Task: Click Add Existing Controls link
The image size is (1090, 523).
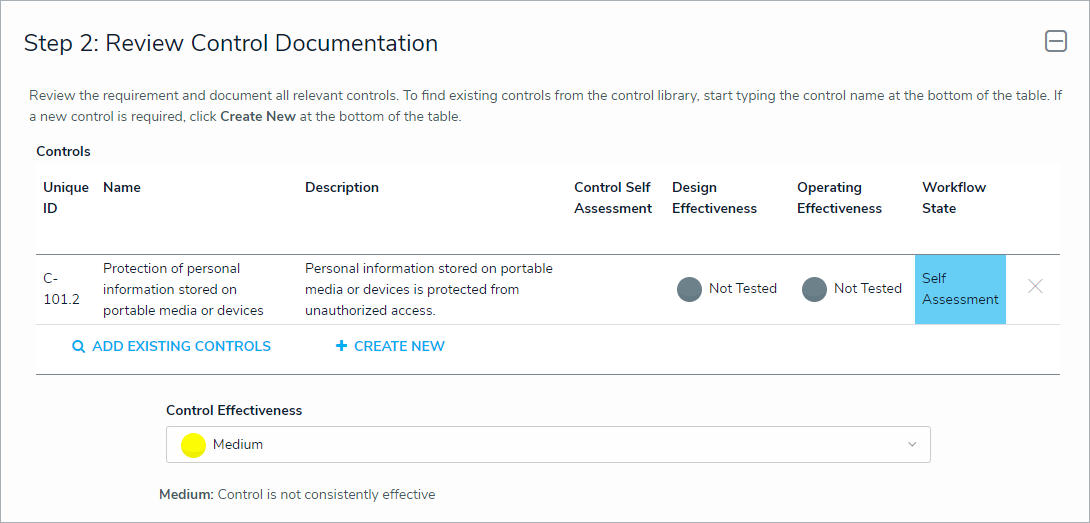Action: pyautogui.click(x=181, y=346)
